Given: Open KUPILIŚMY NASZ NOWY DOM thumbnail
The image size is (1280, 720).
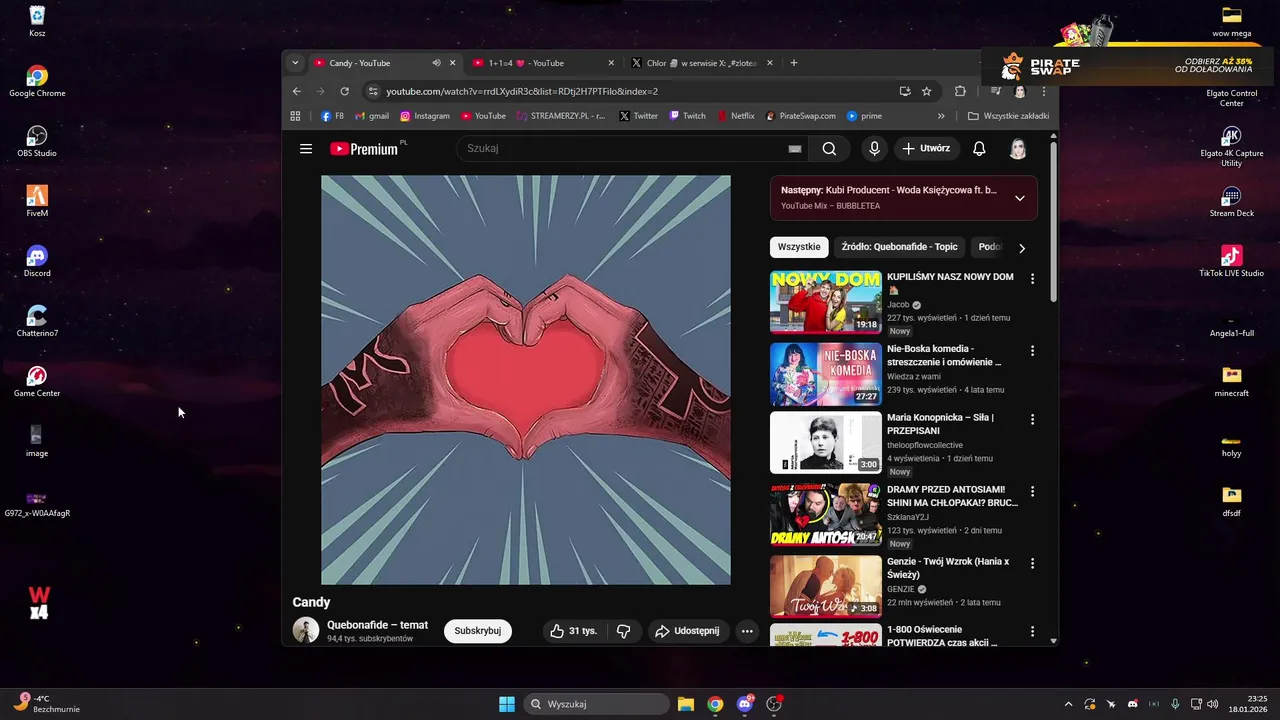Looking at the screenshot, I should (825, 302).
